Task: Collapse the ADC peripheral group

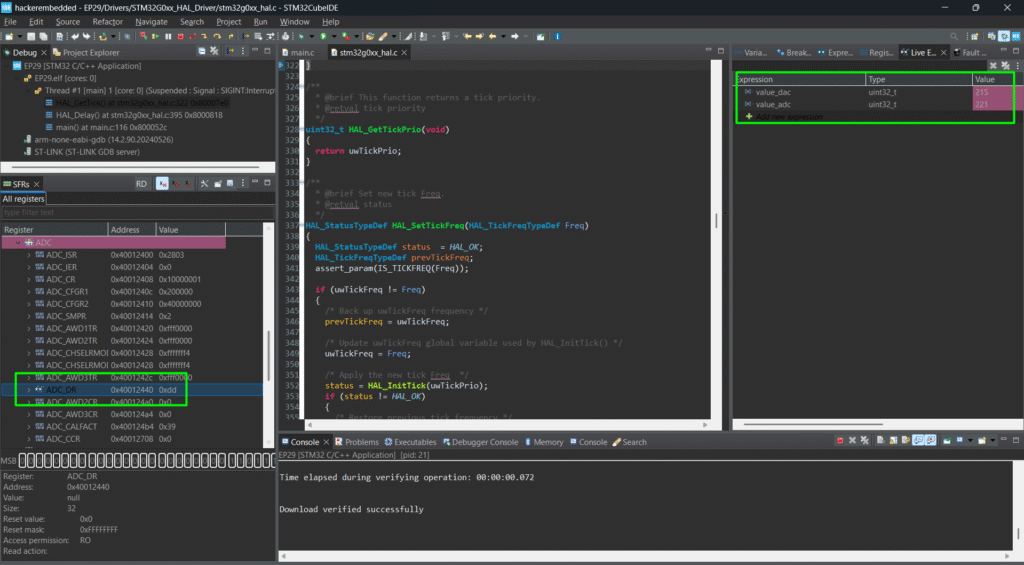Action: 16,242
